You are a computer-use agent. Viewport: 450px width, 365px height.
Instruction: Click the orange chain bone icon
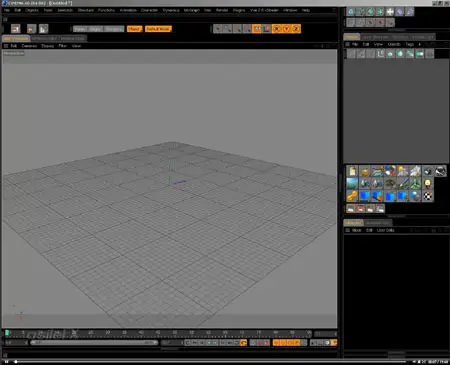pyautogui.click(x=352, y=196)
